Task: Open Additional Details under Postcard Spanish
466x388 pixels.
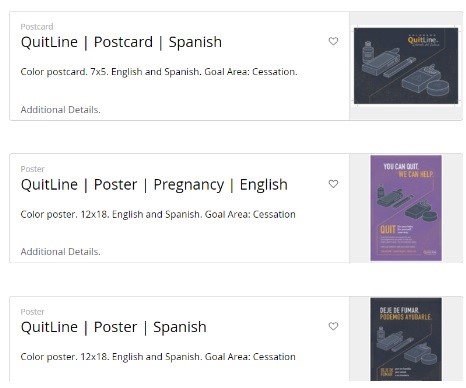Action: pos(60,110)
